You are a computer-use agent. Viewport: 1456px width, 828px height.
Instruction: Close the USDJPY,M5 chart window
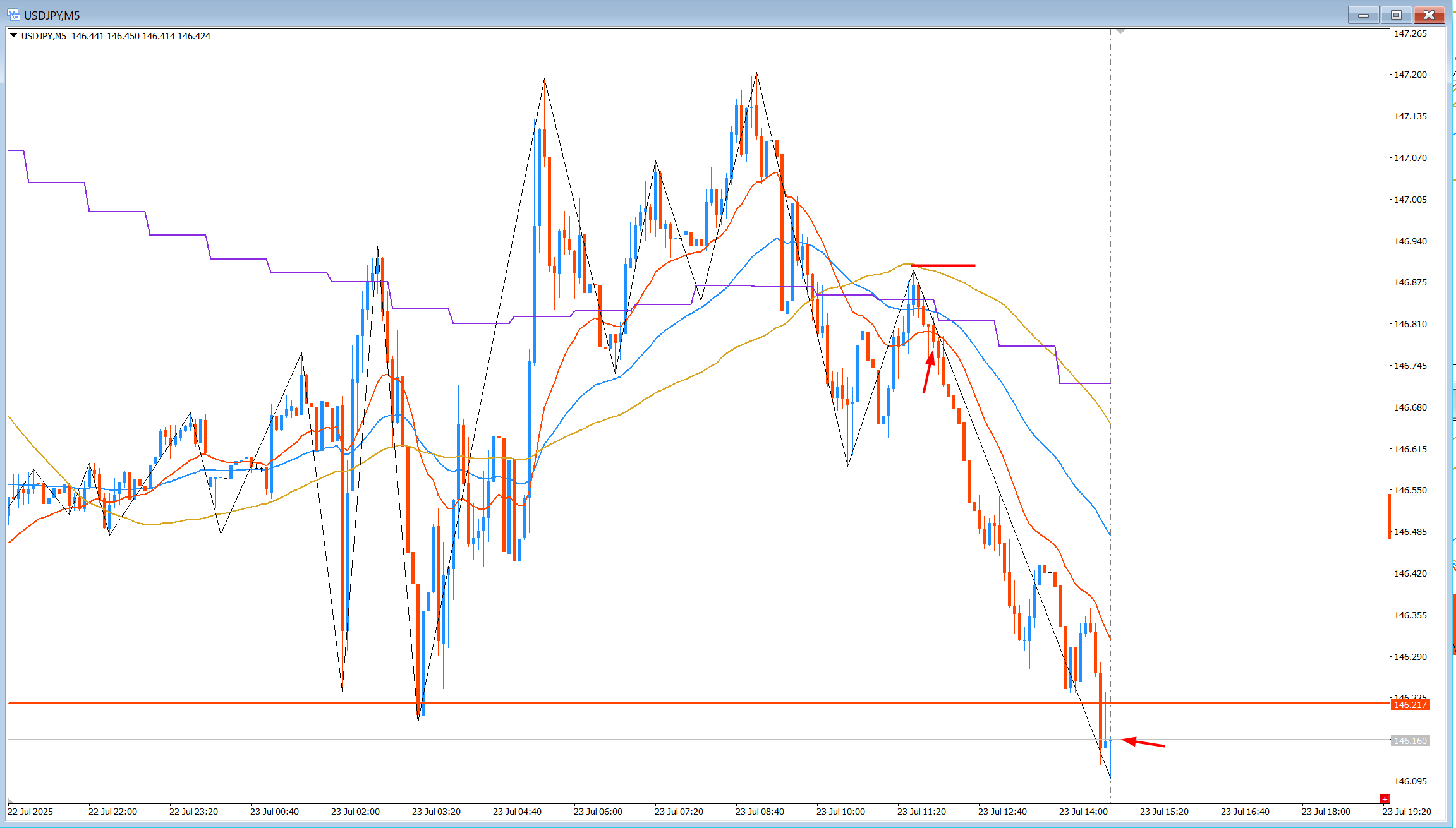tap(1429, 15)
